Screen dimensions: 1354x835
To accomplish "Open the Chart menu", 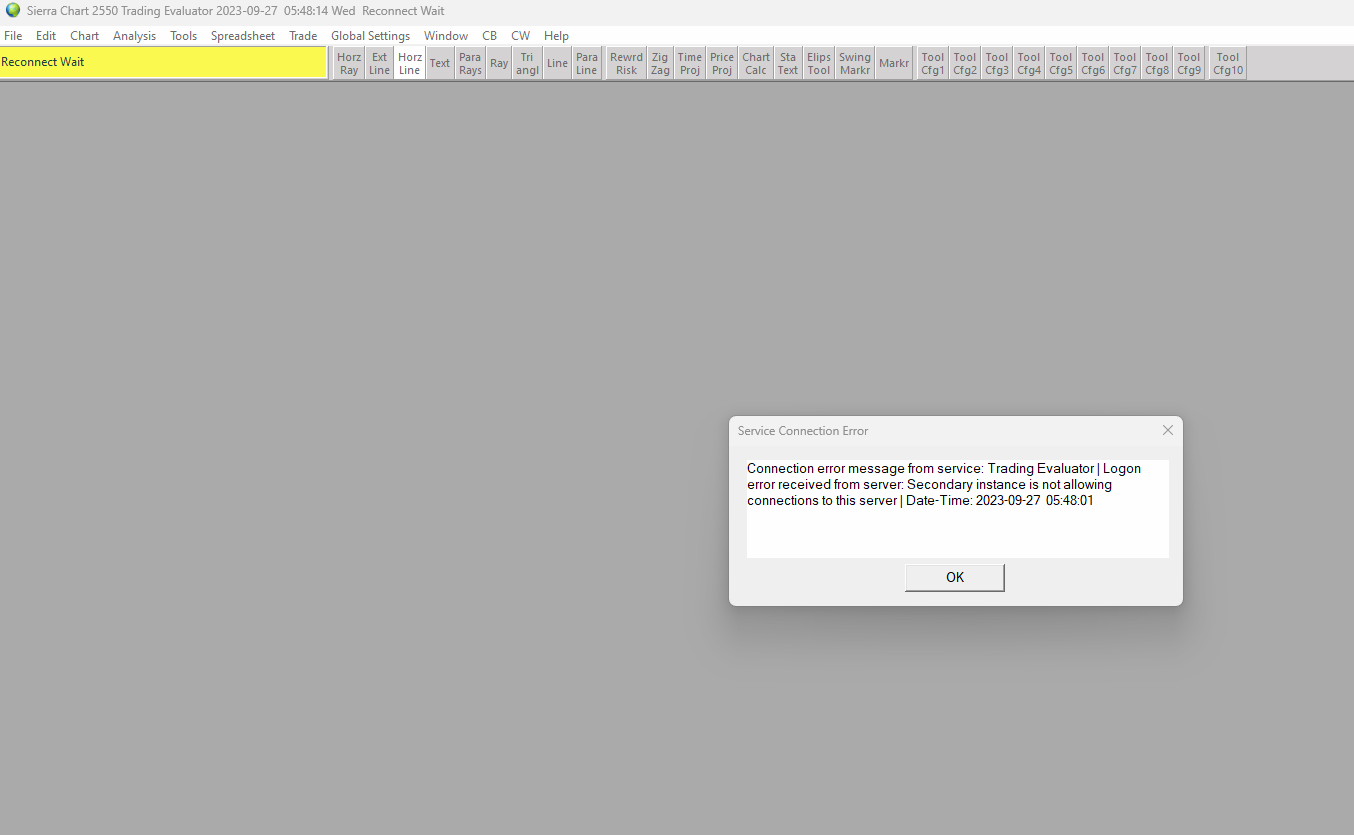I will 85,36.
